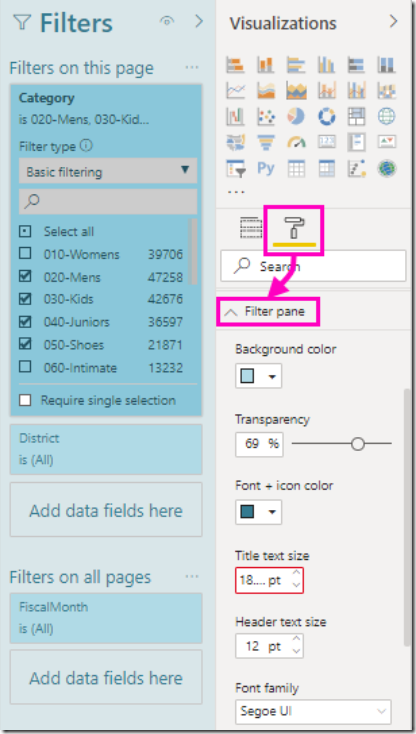Viewport: 416px width, 734px height.
Task: Select the scatter chart visual
Action: [265, 116]
